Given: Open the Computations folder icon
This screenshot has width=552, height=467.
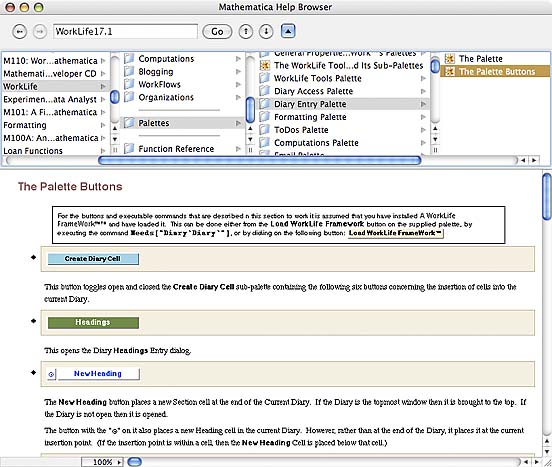Looking at the screenshot, I should [129, 58].
